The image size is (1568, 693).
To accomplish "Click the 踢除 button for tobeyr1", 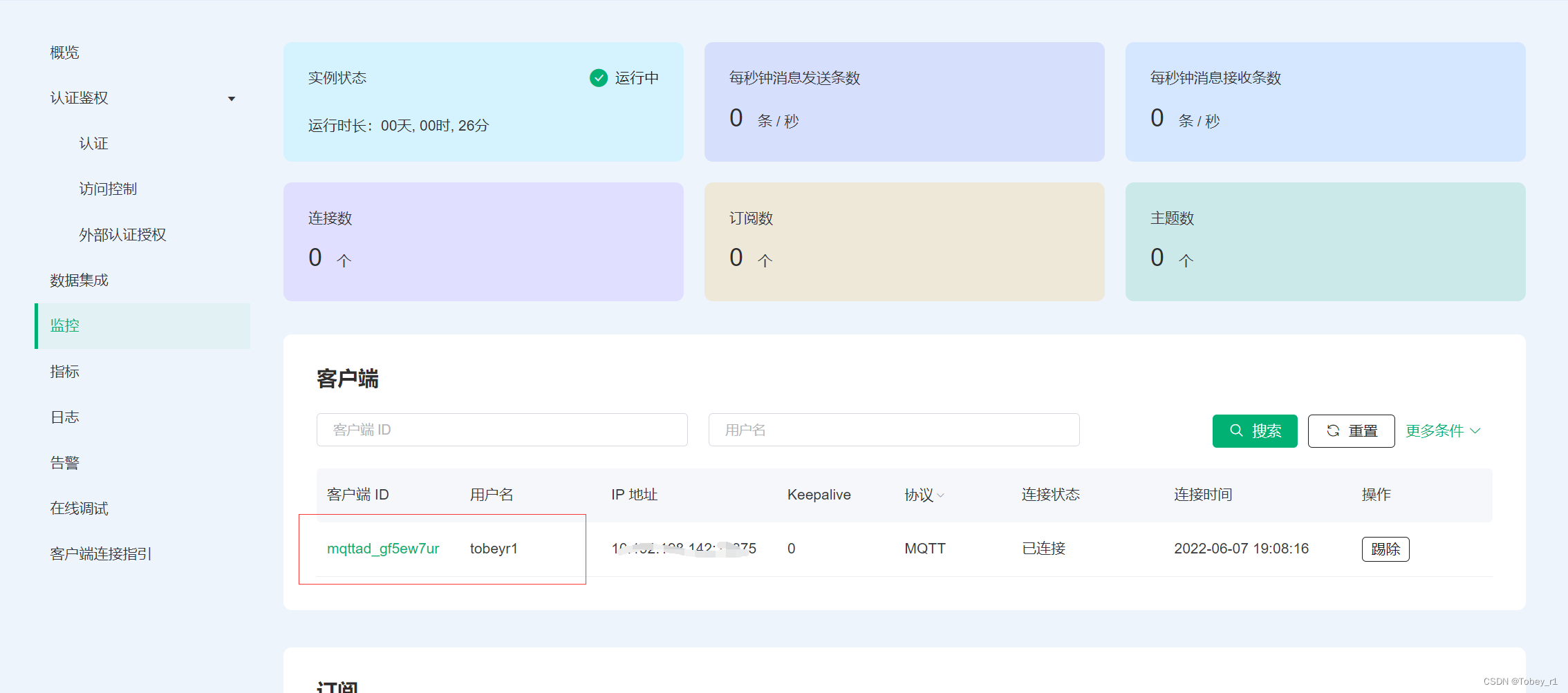I will 1385,549.
